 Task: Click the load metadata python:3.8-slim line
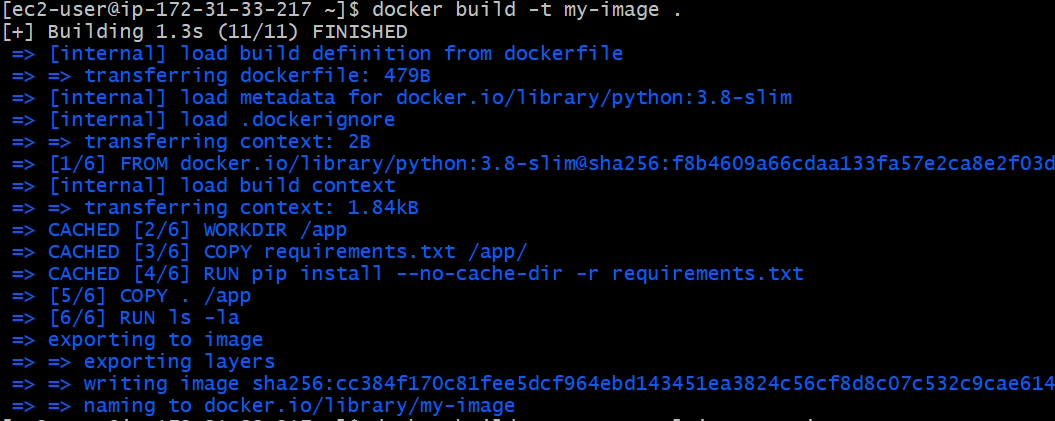[x=402, y=98]
